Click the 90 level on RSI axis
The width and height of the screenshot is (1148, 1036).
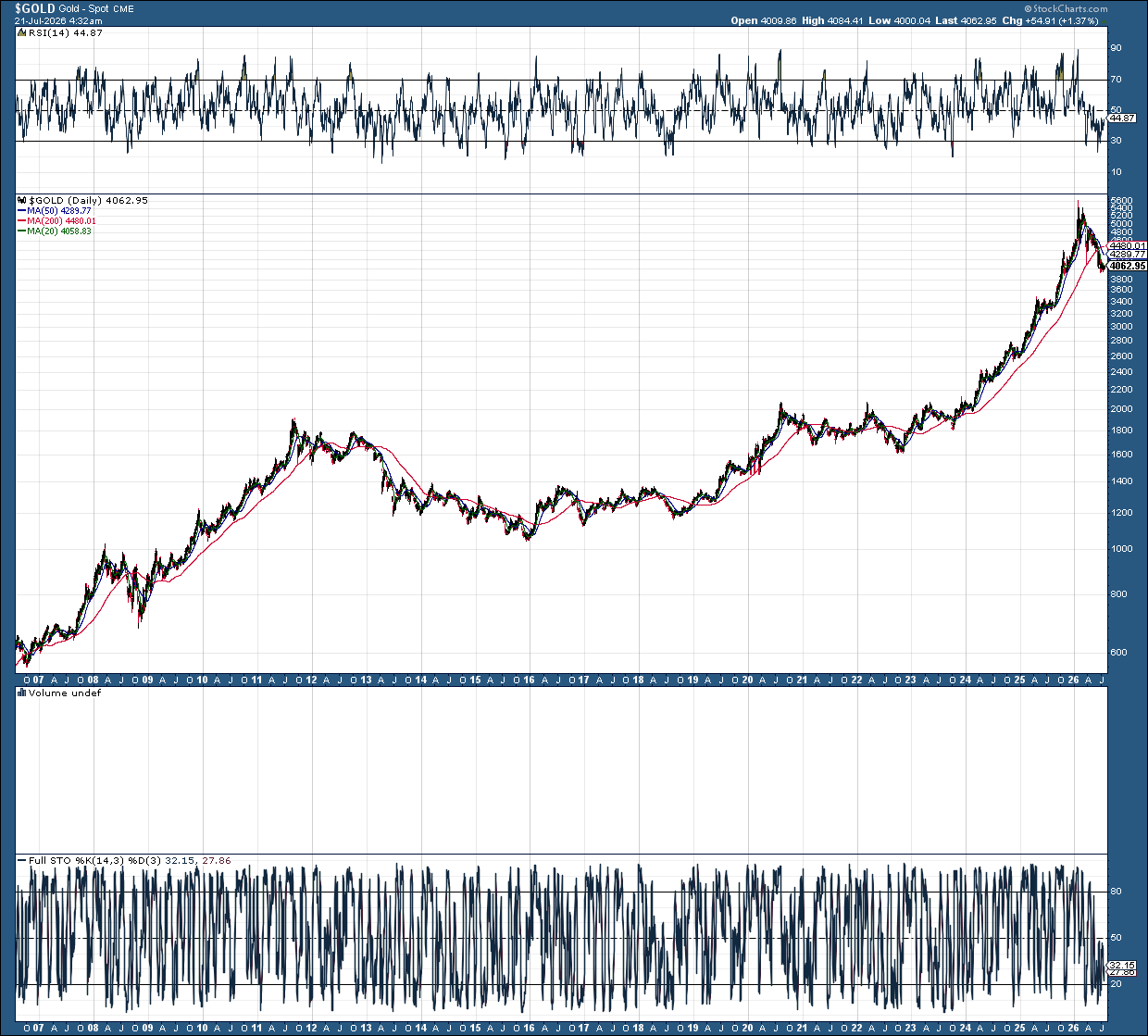pos(1117,48)
